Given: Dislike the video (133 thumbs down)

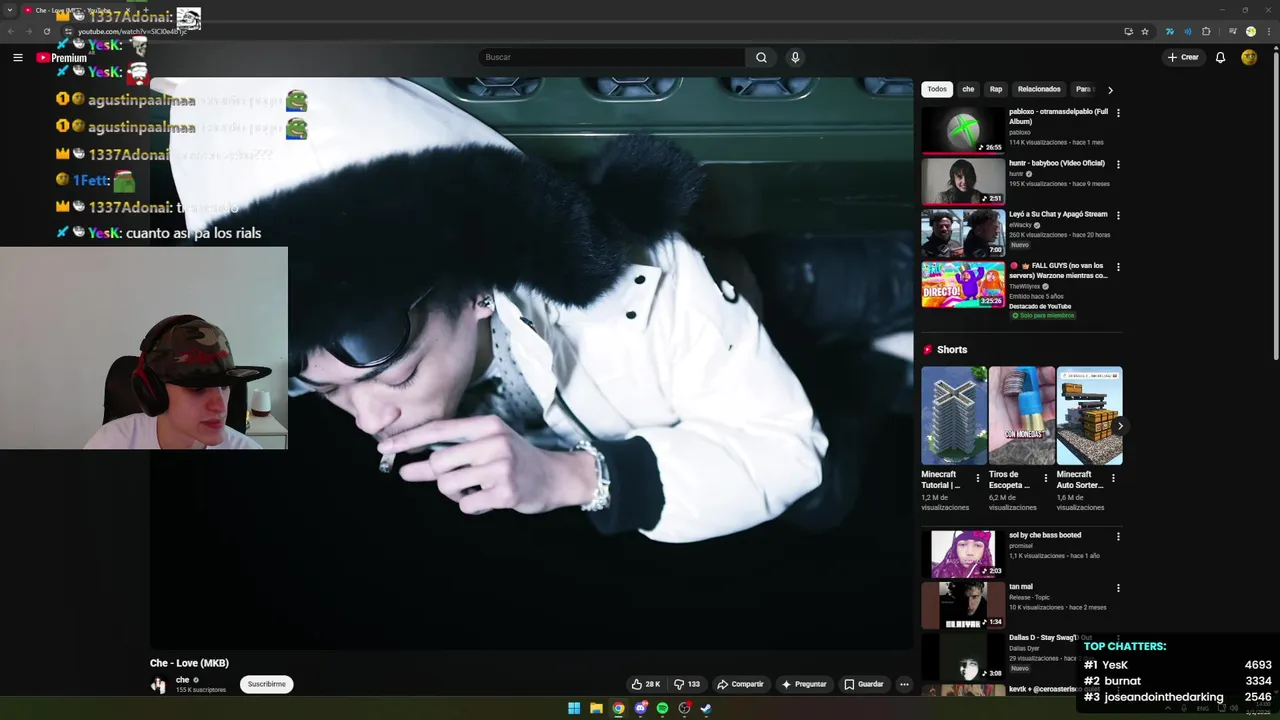Looking at the screenshot, I should coord(687,684).
